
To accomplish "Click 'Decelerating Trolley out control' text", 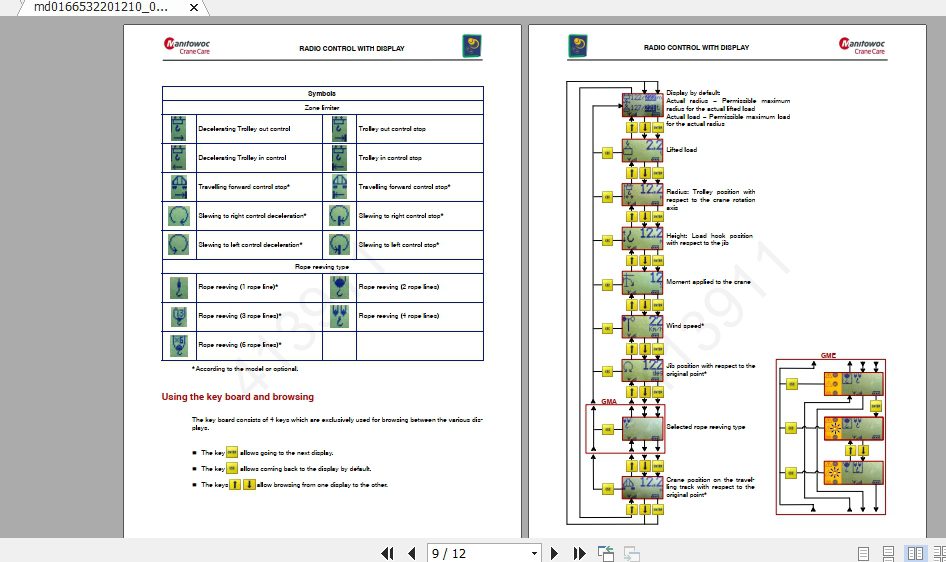I will [244, 129].
